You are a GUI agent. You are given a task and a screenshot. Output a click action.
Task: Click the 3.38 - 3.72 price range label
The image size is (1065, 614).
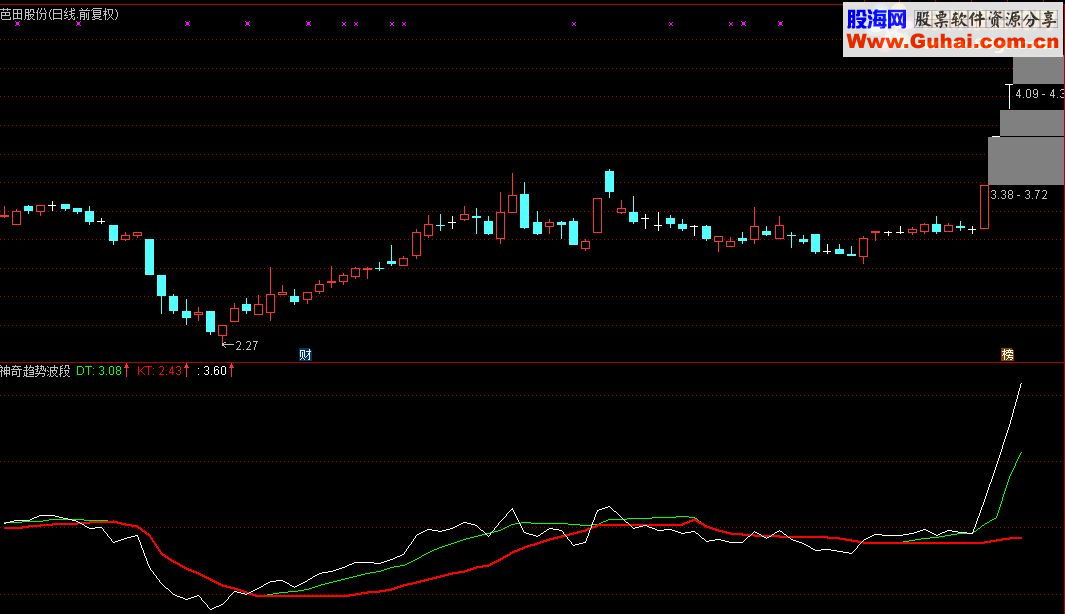(1019, 195)
